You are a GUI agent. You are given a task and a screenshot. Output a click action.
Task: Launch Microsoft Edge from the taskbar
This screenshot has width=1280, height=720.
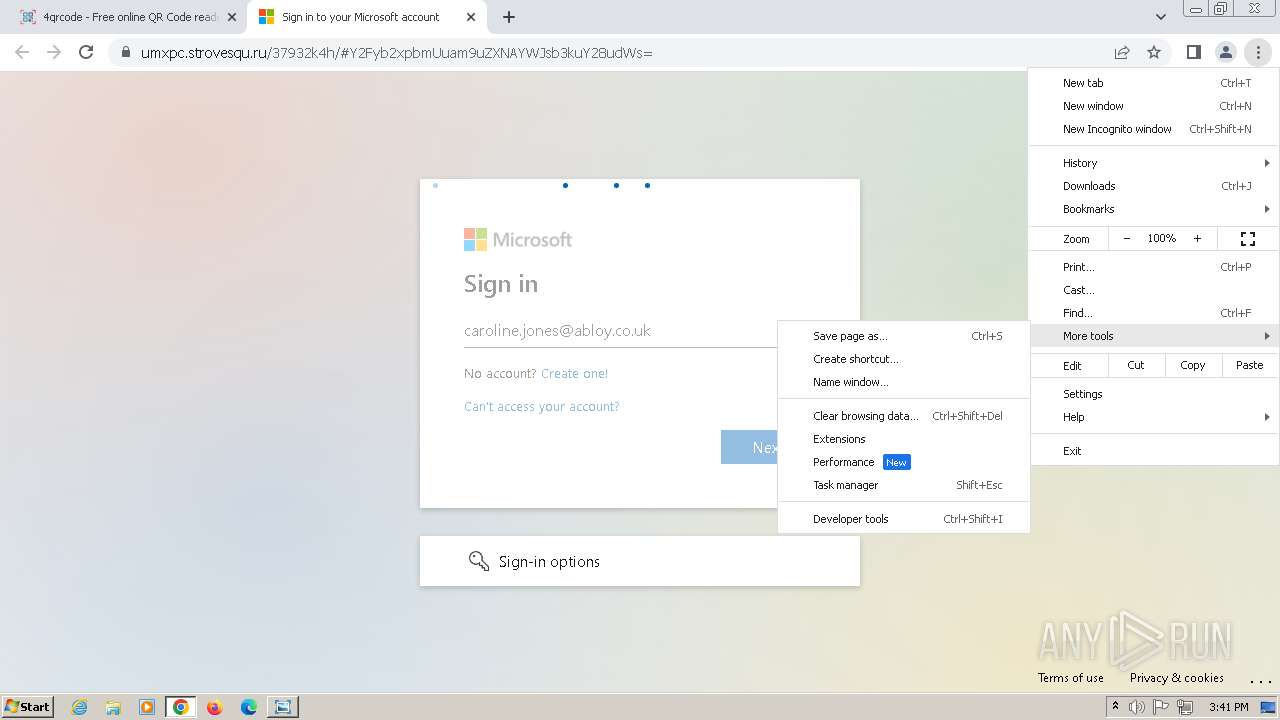point(248,707)
